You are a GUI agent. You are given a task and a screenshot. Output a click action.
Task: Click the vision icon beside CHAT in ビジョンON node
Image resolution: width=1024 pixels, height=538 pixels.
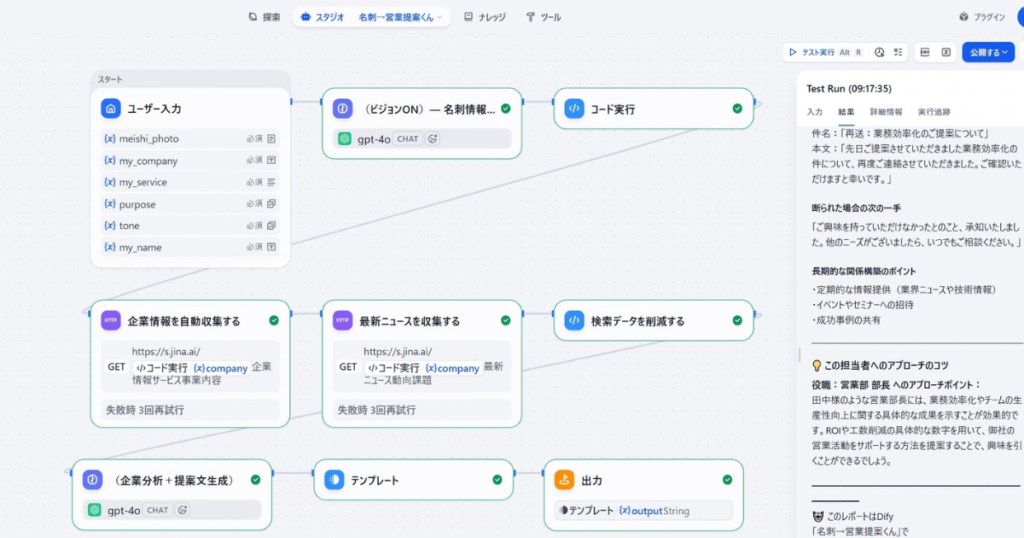432,138
